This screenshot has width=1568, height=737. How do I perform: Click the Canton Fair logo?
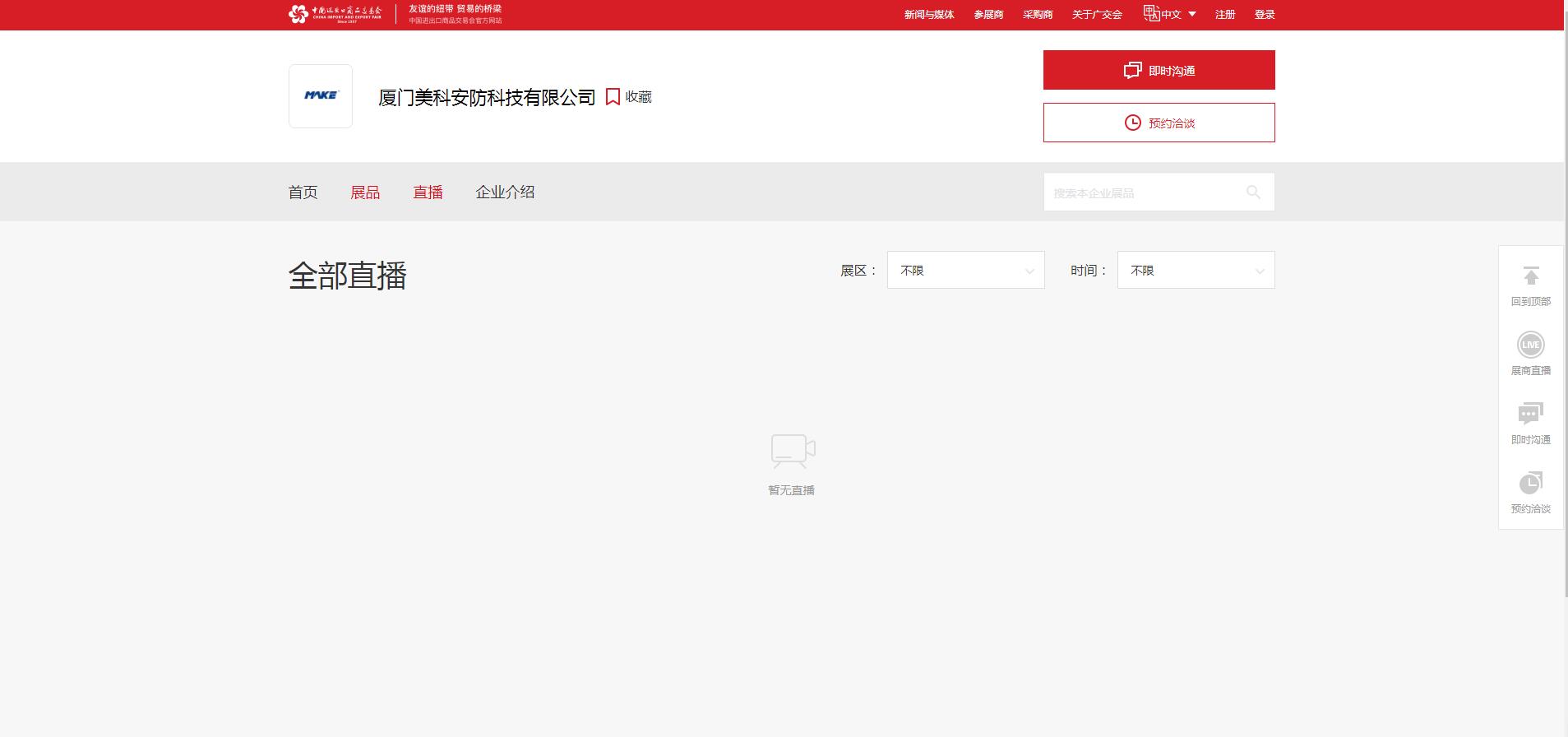[335, 14]
